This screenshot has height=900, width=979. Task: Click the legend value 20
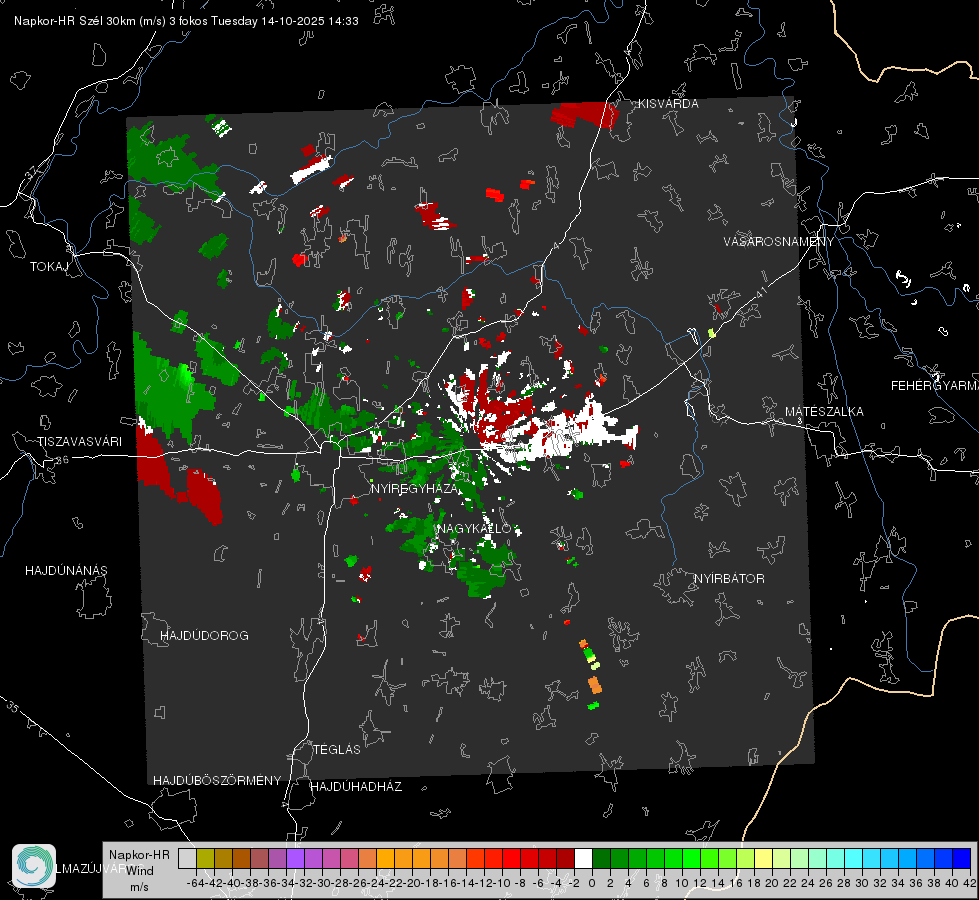coord(772,883)
